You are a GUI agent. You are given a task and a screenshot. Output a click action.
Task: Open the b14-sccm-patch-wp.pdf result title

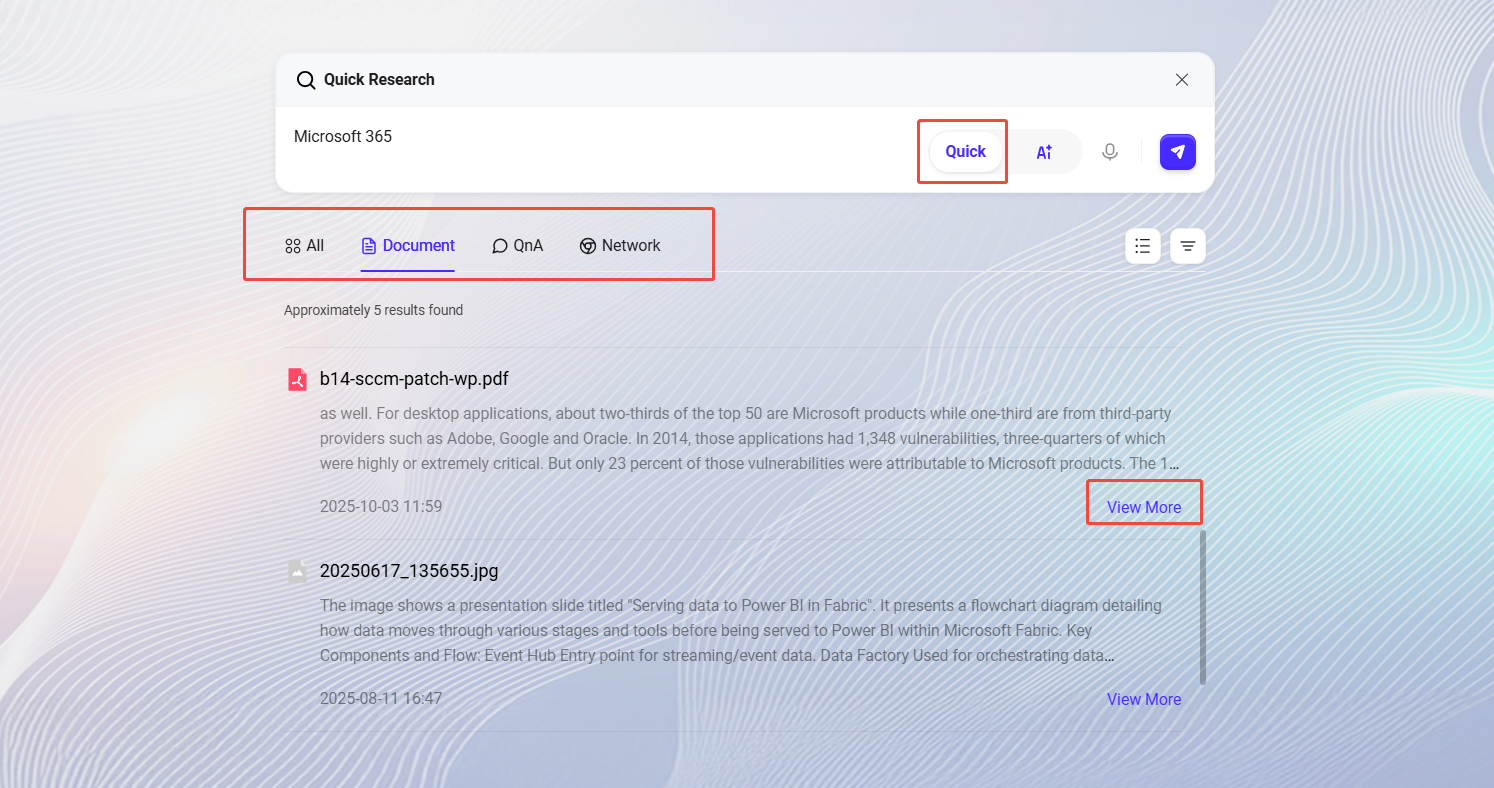[x=414, y=379]
